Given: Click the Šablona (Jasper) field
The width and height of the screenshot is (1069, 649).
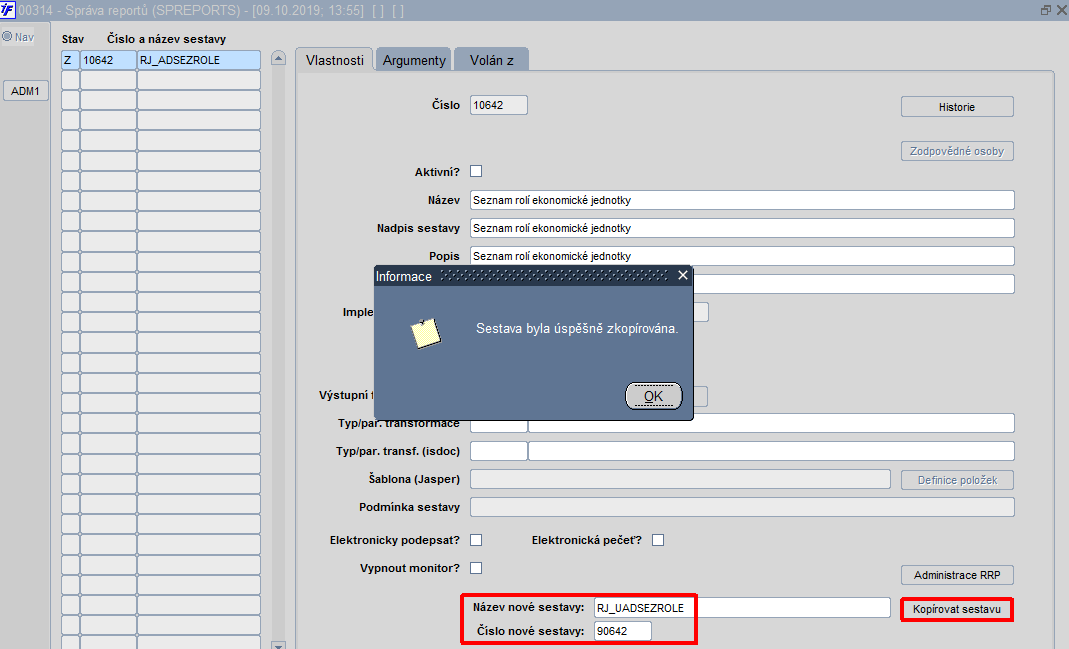Looking at the screenshot, I should [680, 479].
